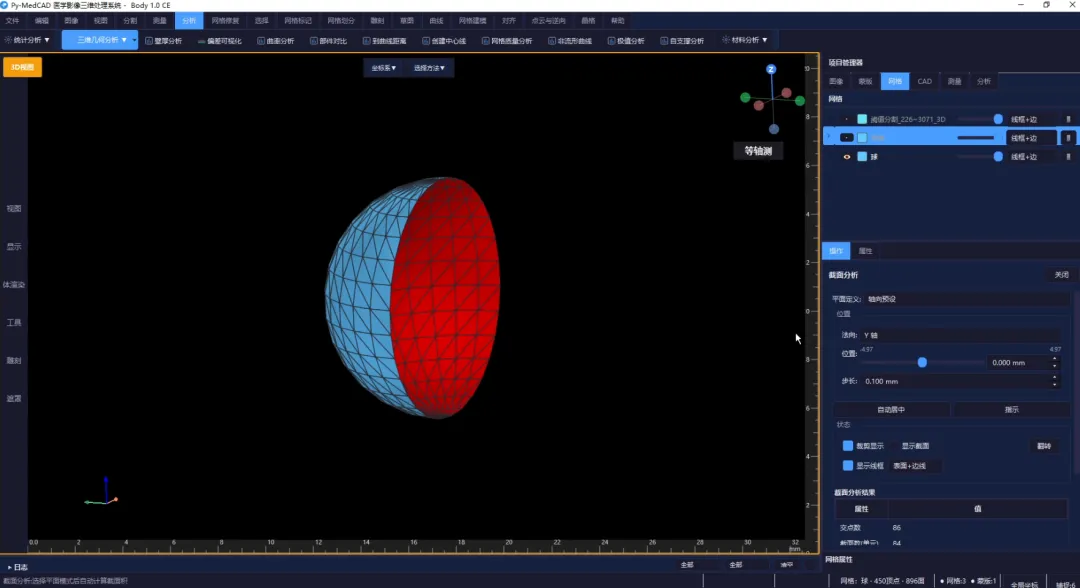The image size is (1080, 588).
Task: Open the 统计分析 dropdown
Action: 27,40
